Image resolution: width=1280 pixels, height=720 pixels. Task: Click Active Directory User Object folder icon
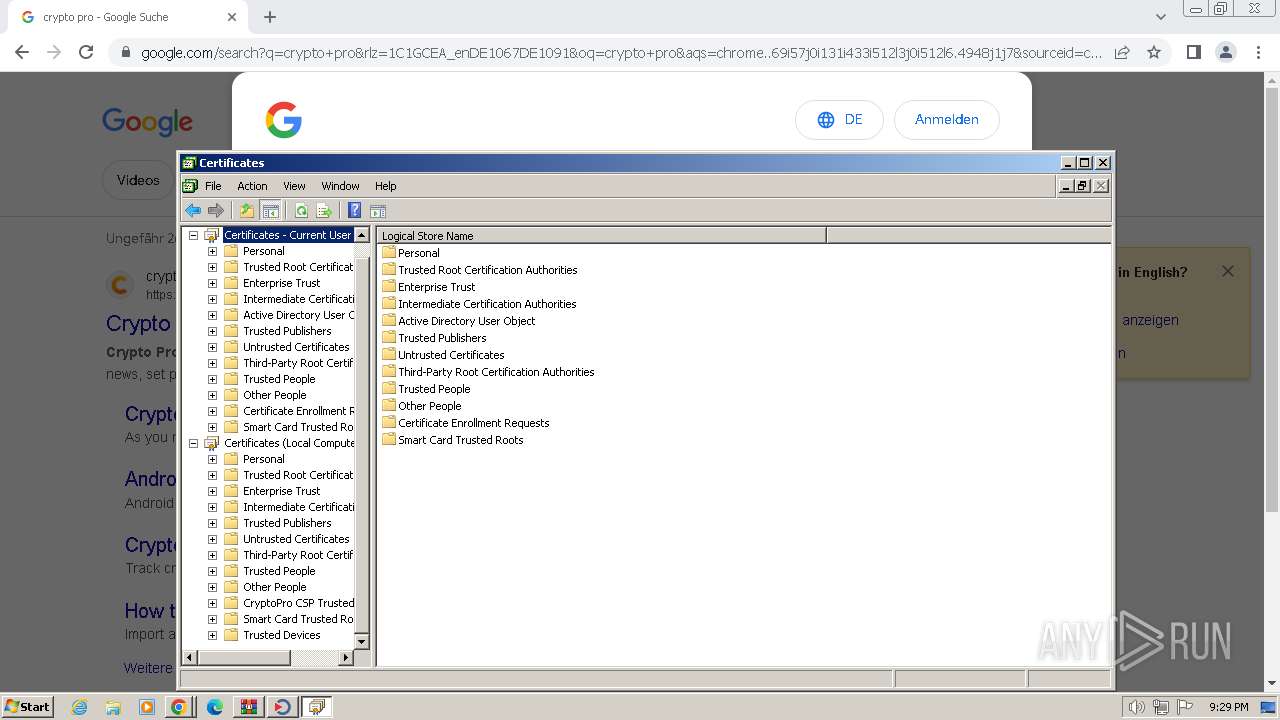click(389, 321)
